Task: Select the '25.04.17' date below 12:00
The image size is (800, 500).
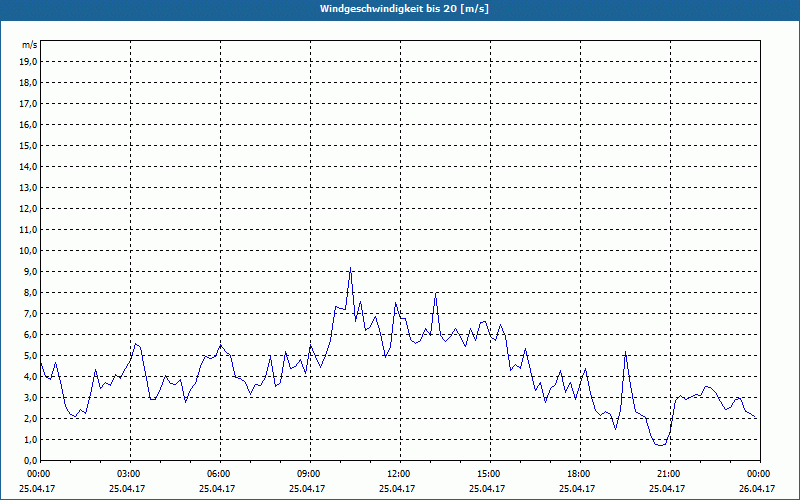Action: [397, 488]
